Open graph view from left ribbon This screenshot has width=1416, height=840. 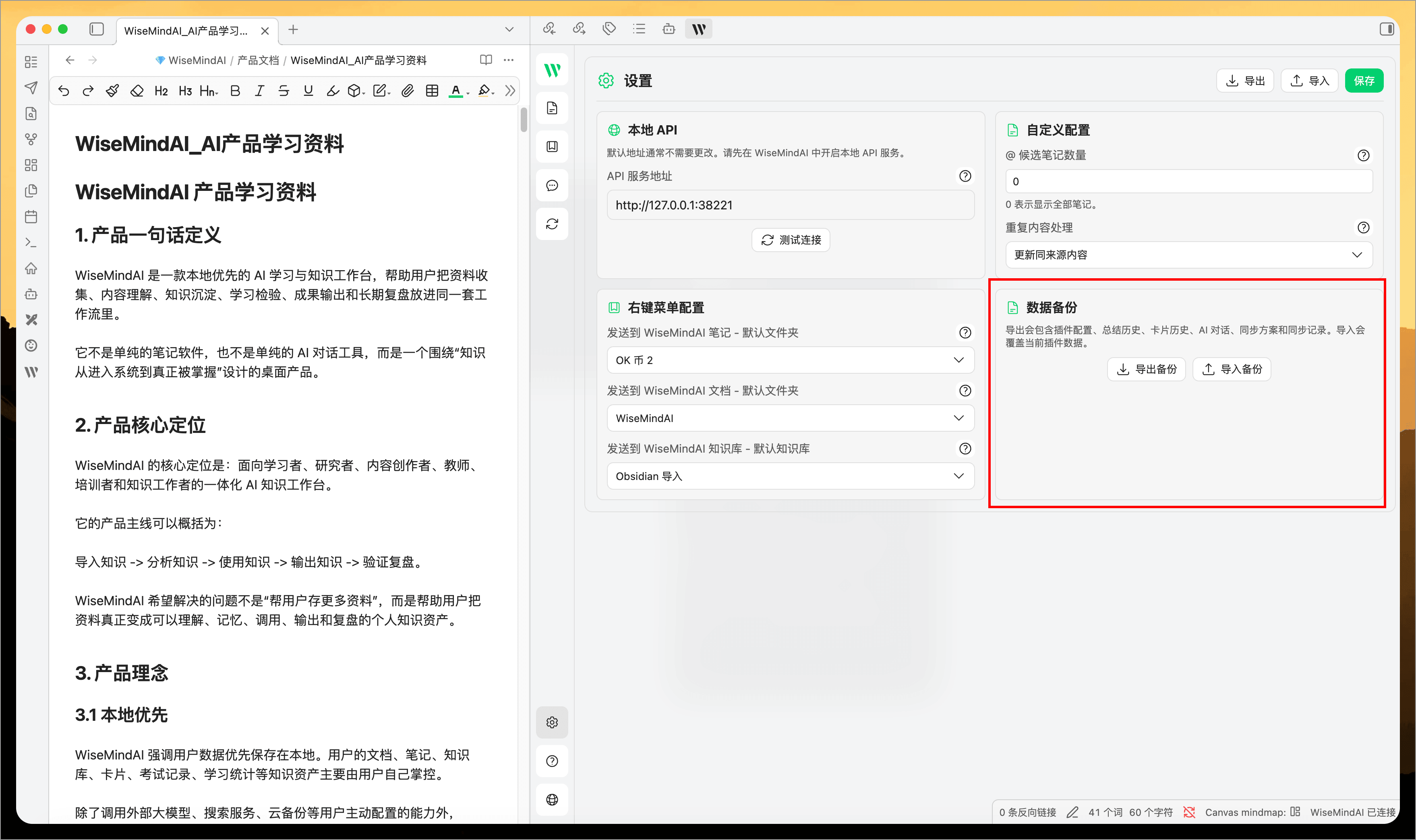(31, 139)
